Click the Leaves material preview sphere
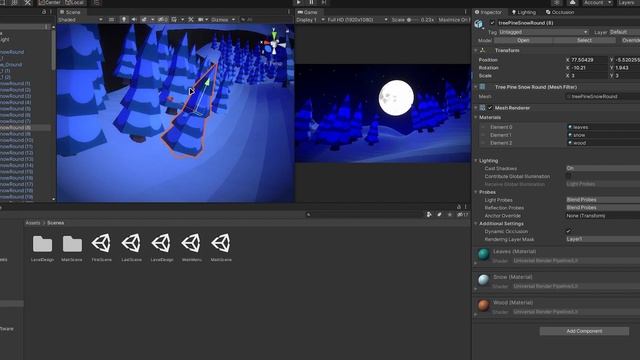Screen dimensions: 640x360 pyautogui.click(x=483, y=254)
